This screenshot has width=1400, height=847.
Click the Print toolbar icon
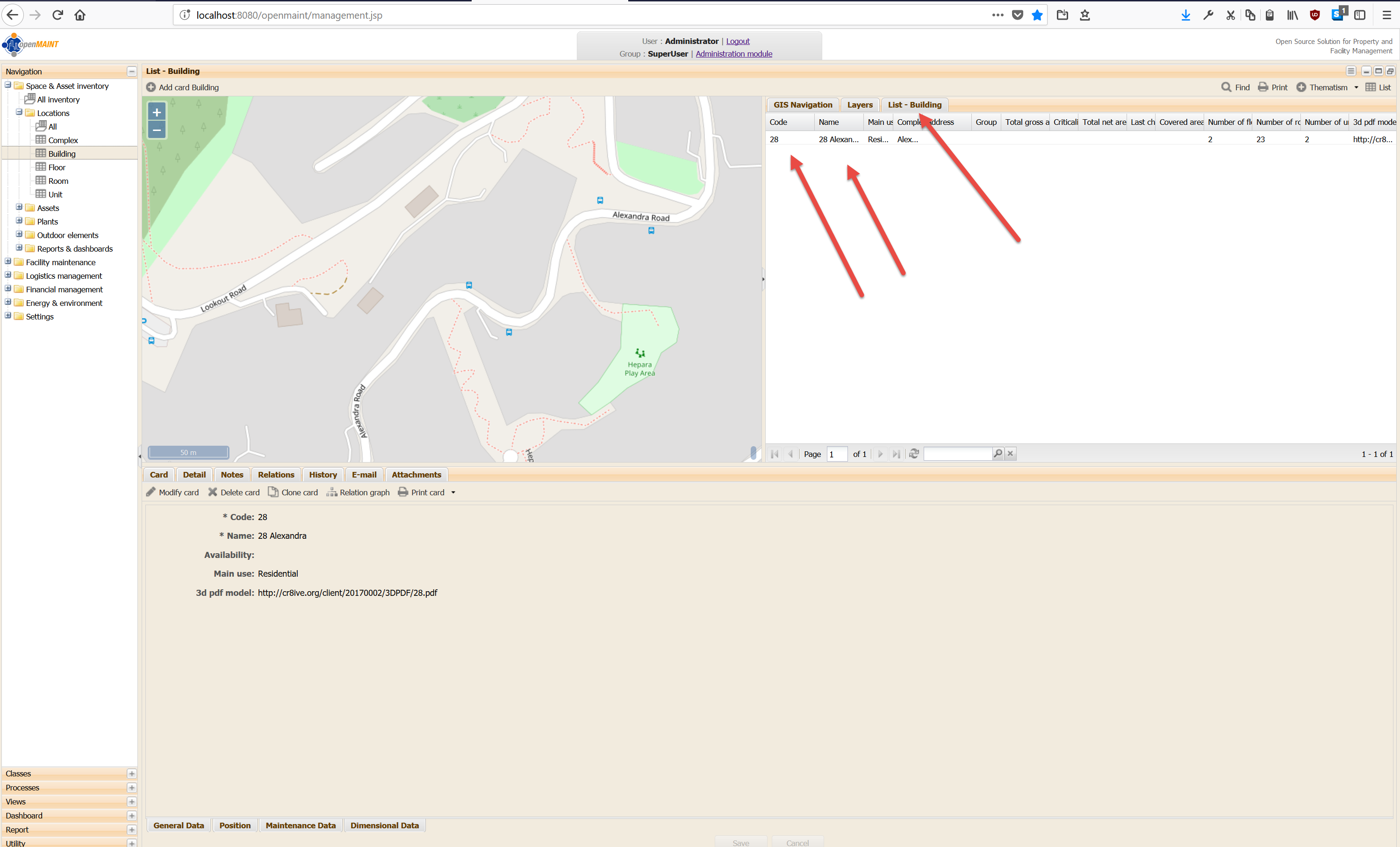[1263, 87]
